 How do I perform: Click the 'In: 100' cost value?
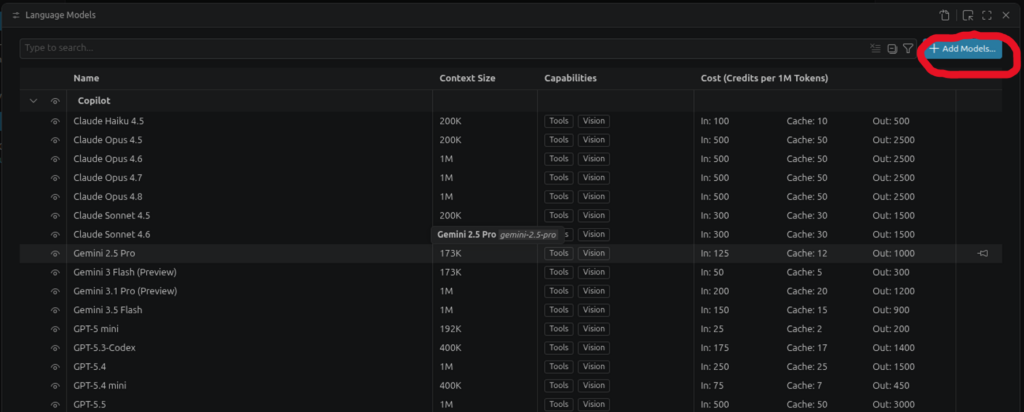tap(715, 121)
